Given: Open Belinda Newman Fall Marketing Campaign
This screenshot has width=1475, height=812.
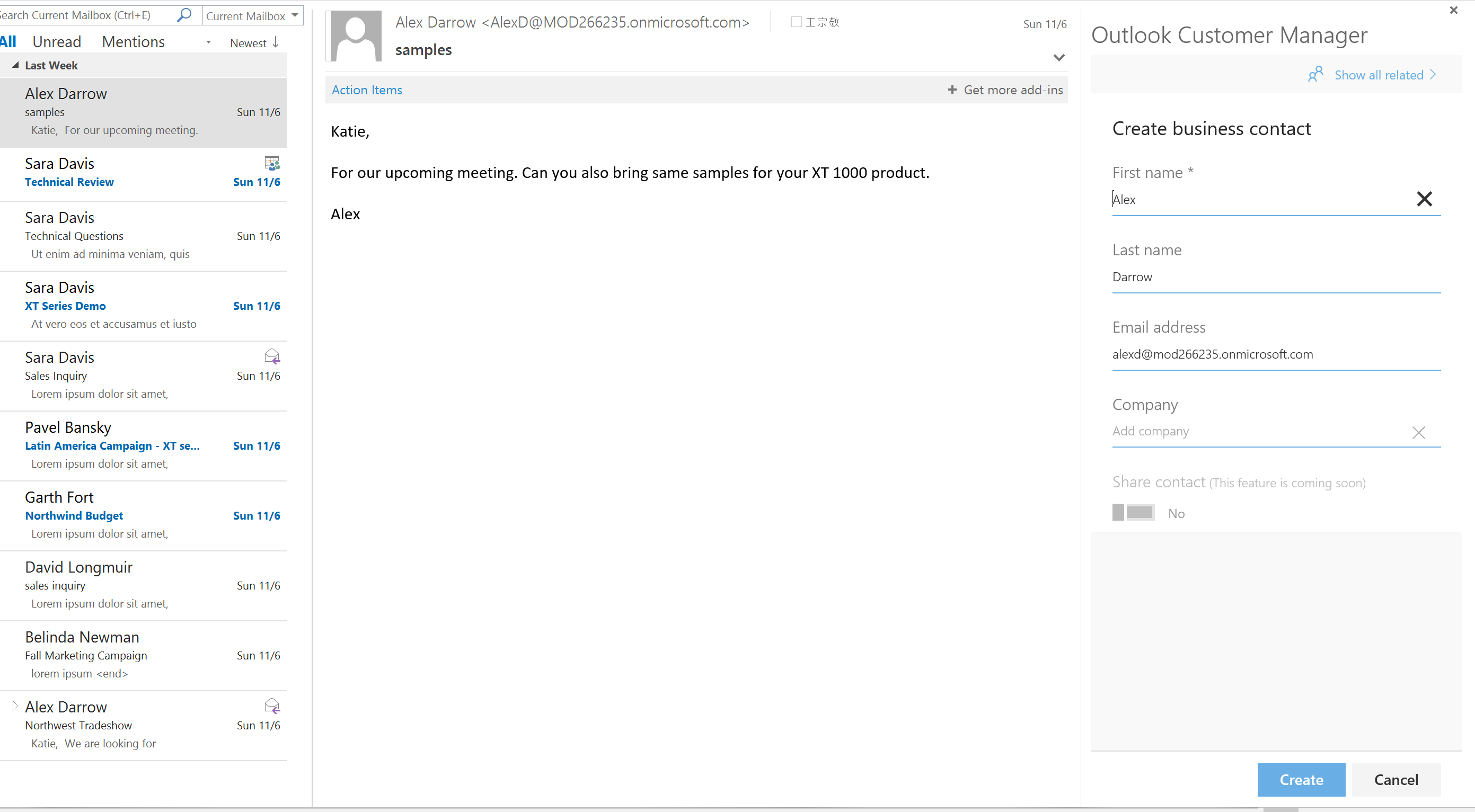Looking at the screenshot, I should point(143,655).
